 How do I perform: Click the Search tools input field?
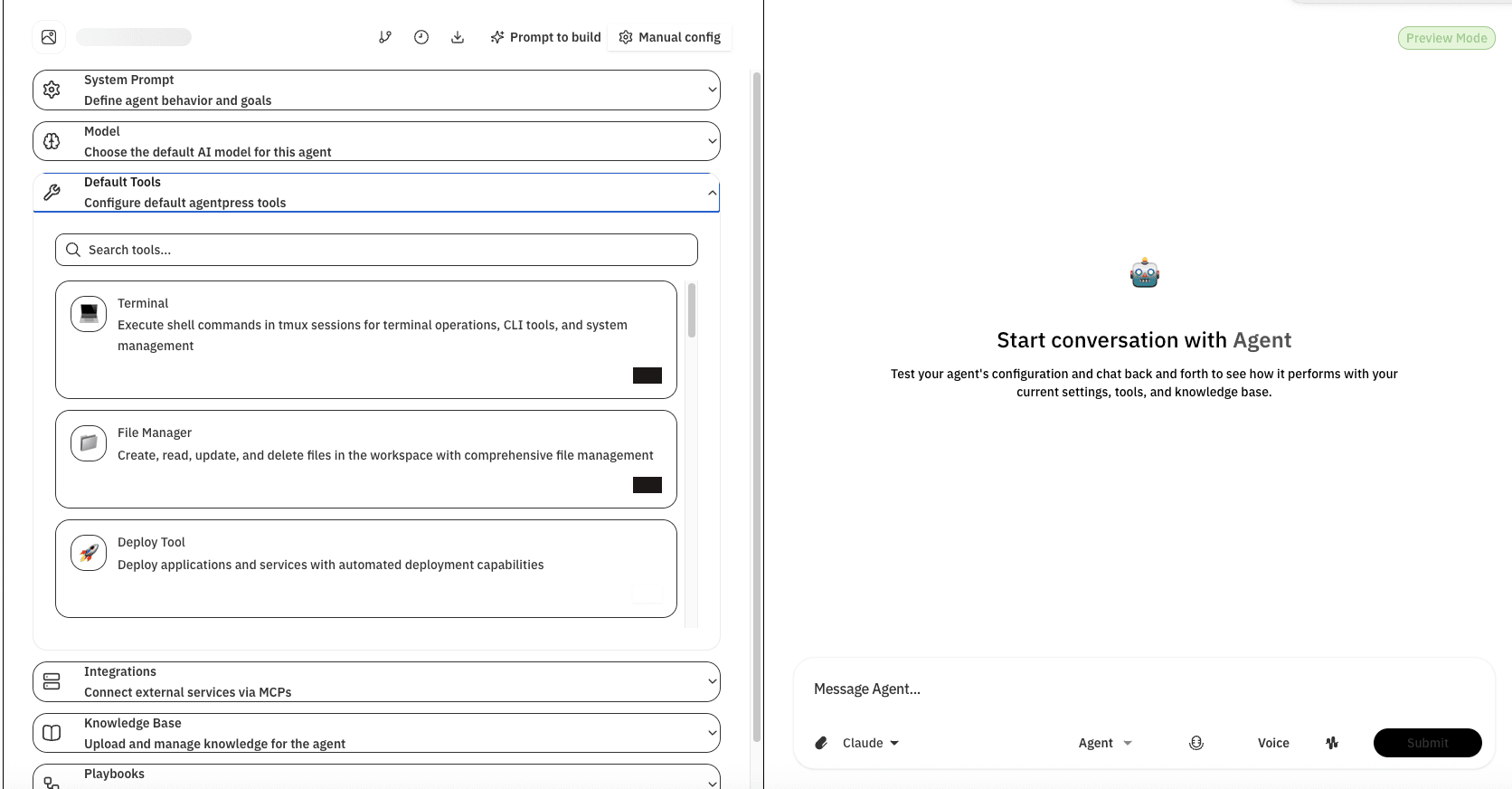[x=376, y=250]
